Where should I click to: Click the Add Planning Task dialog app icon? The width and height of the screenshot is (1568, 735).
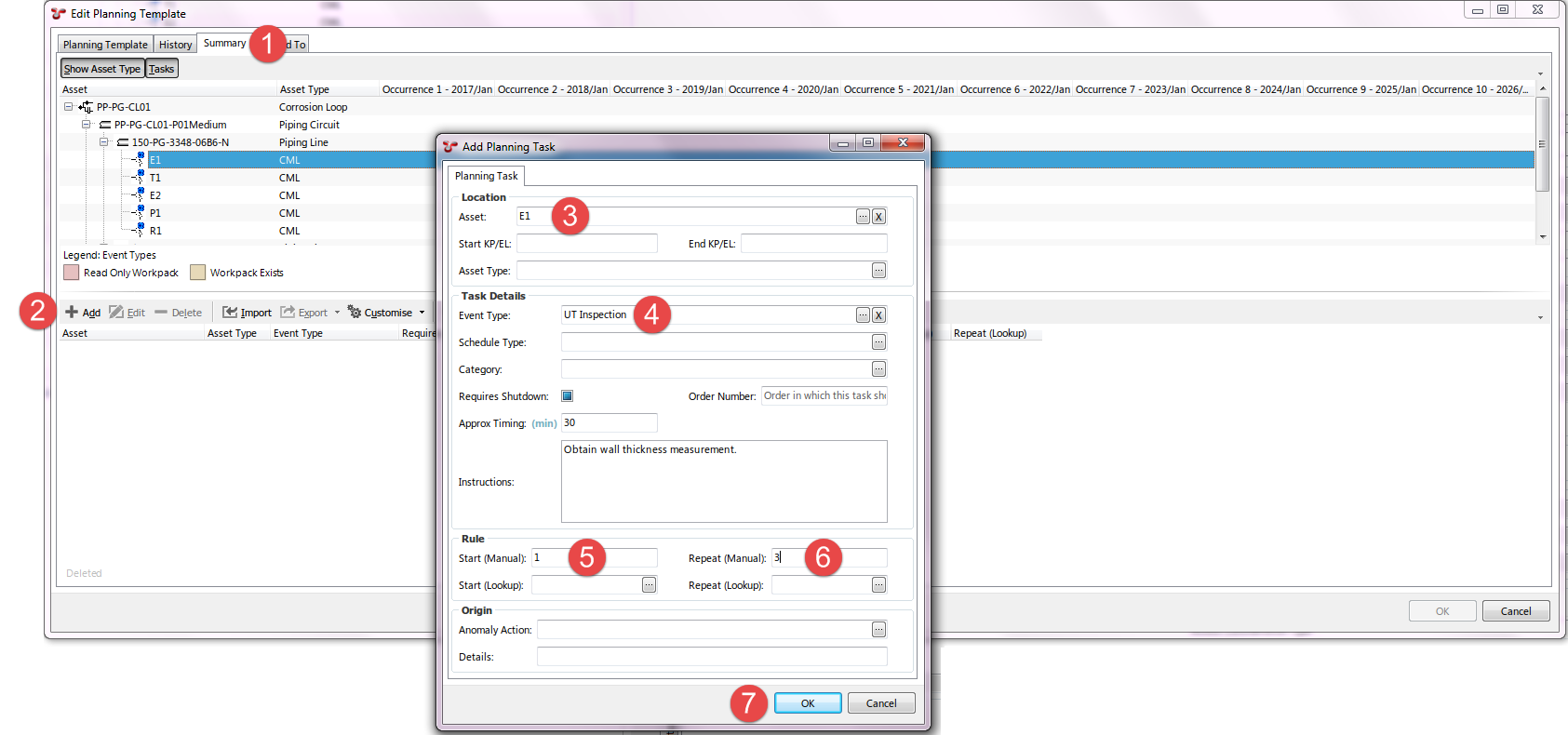point(450,146)
